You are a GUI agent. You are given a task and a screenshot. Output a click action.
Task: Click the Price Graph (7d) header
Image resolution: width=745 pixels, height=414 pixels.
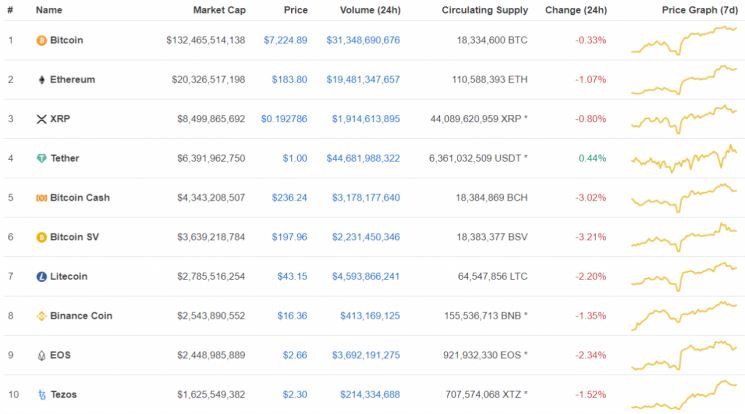click(x=699, y=10)
